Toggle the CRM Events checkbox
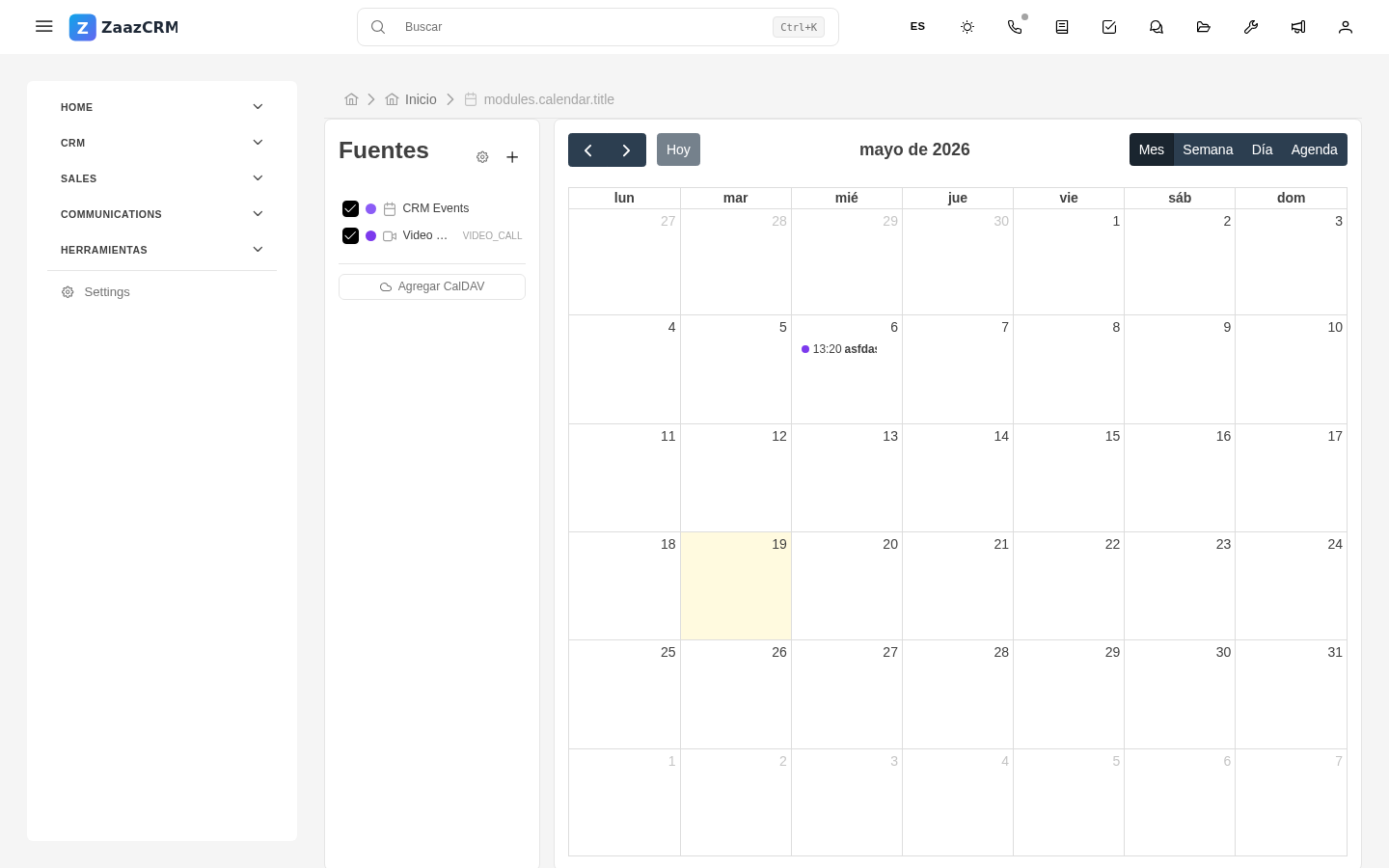 point(350,208)
